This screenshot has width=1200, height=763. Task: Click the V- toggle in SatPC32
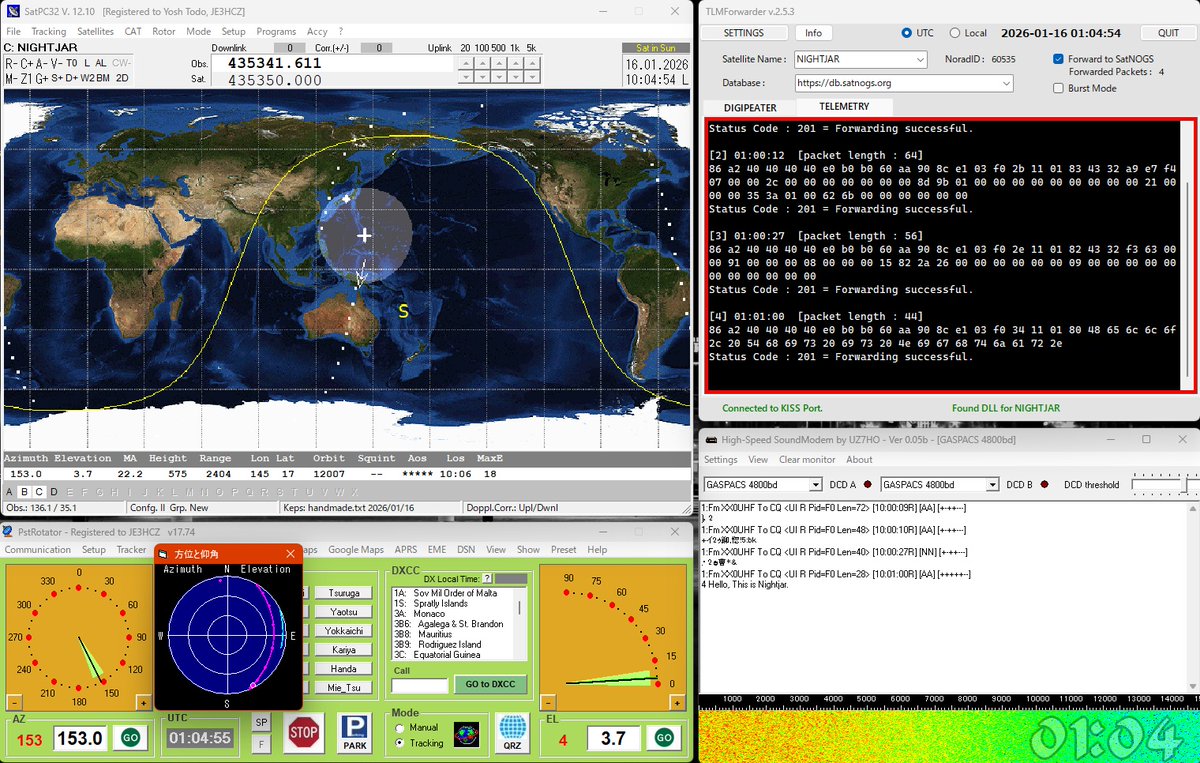pos(57,62)
